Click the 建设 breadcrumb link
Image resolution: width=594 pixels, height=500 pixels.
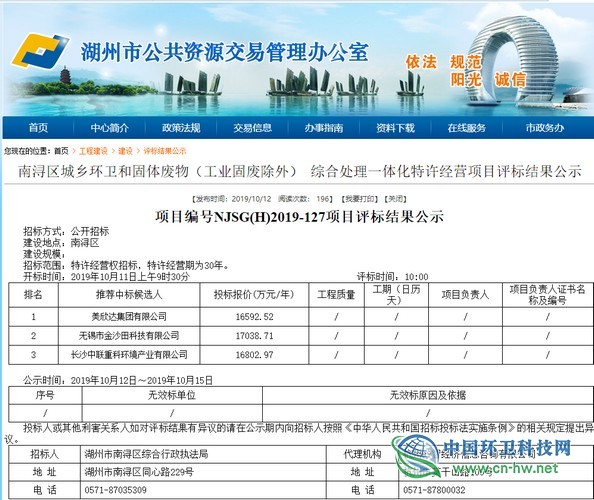point(125,151)
